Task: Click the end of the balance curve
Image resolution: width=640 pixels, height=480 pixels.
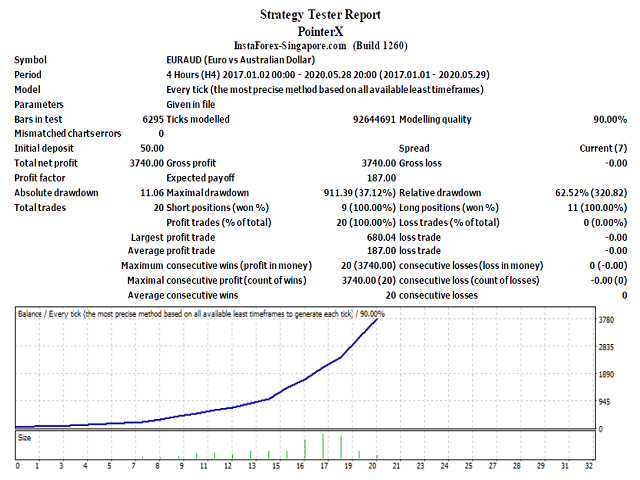Action: tap(376, 319)
